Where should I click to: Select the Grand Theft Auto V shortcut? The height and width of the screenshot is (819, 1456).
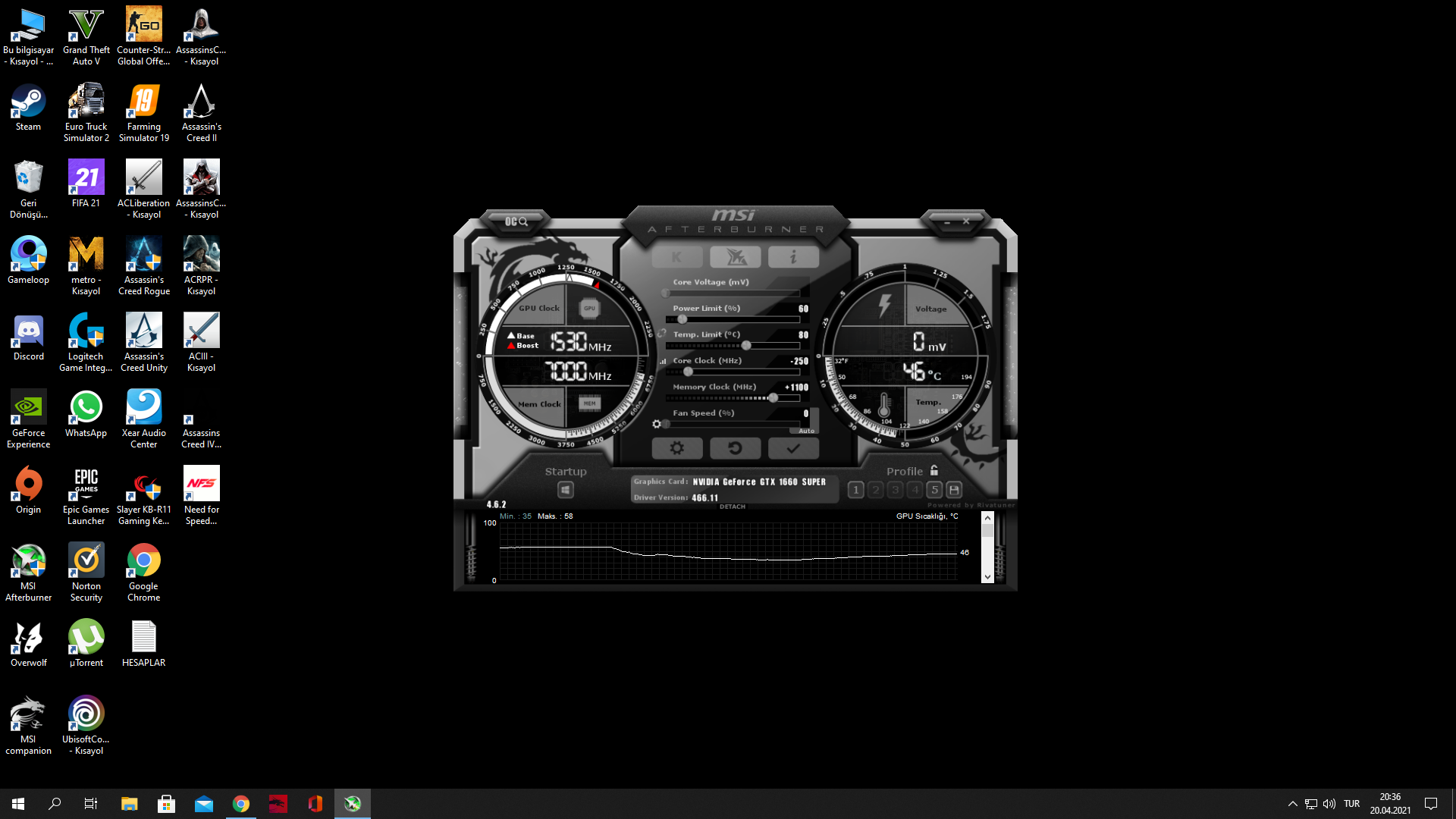(x=86, y=37)
